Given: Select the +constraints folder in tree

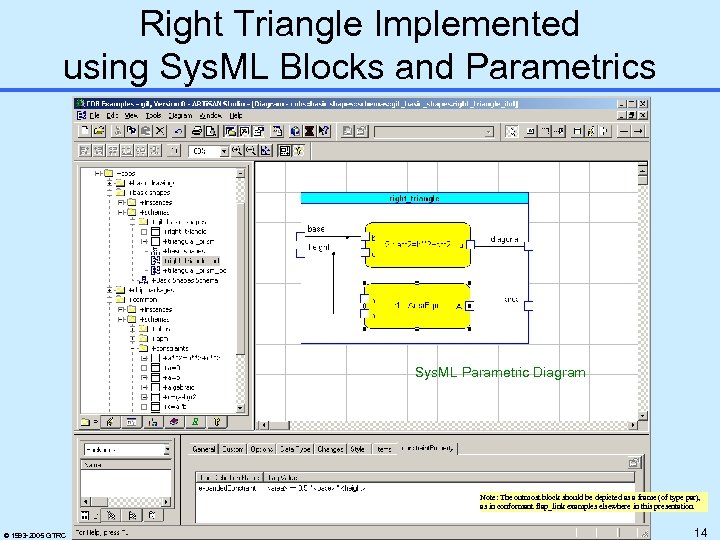Looking at the screenshot, I should 170,348.
